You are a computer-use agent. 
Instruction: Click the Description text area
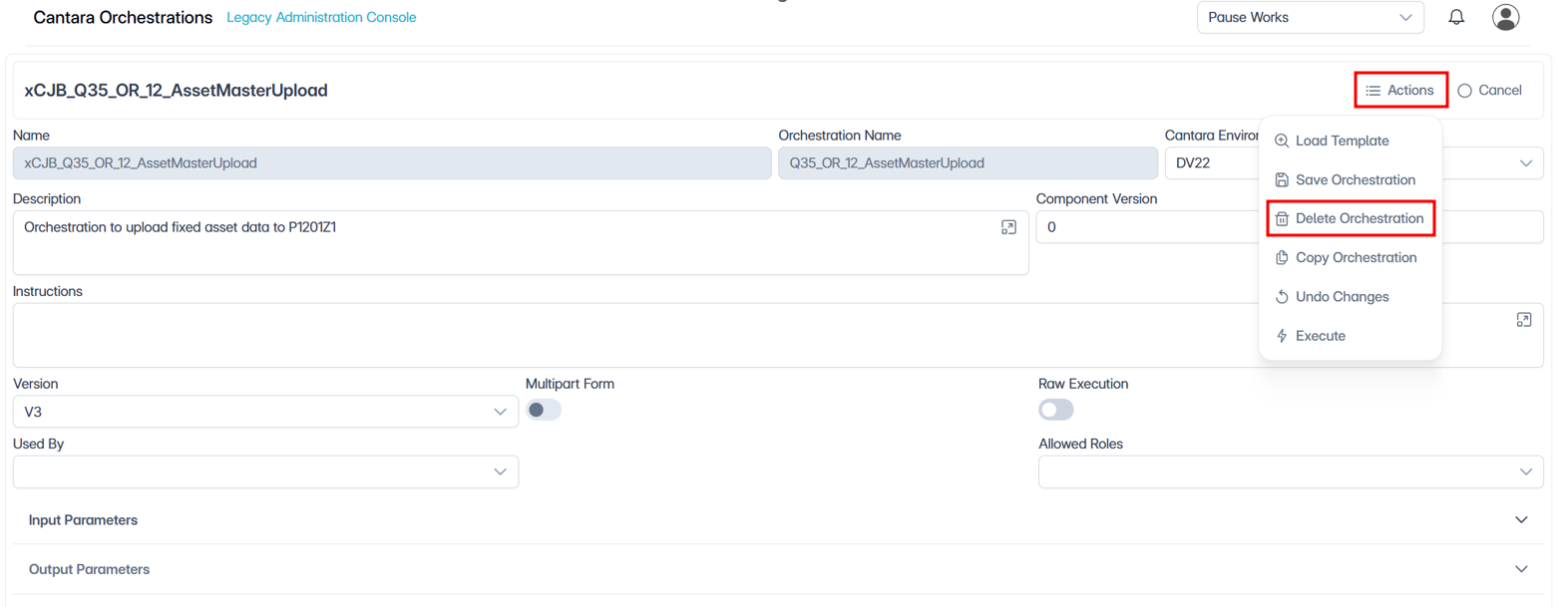point(521,242)
